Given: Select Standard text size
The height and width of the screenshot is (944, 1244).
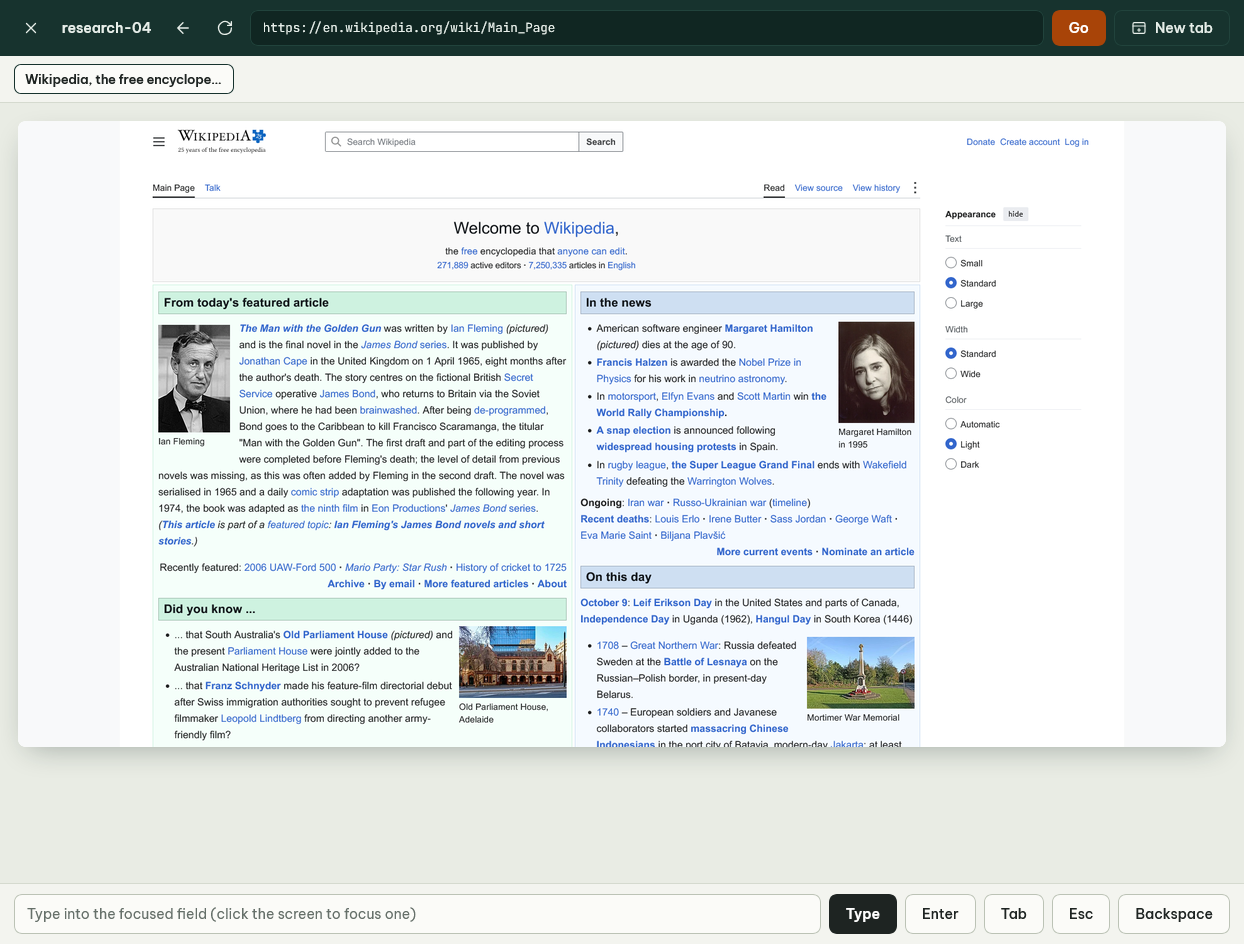Looking at the screenshot, I should tap(951, 283).
